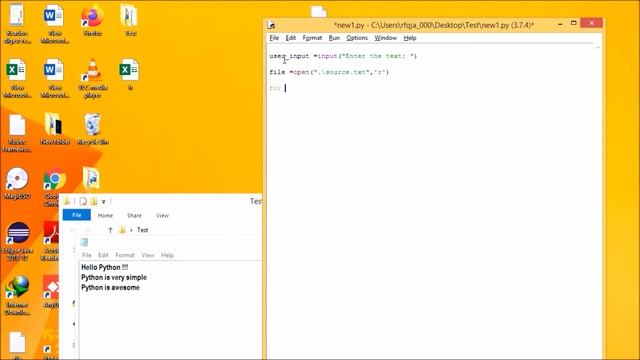Click the IDLE window title bar icon
The height and width of the screenshot is (360, 640).
pyautogui.click(x=271, y=25)
